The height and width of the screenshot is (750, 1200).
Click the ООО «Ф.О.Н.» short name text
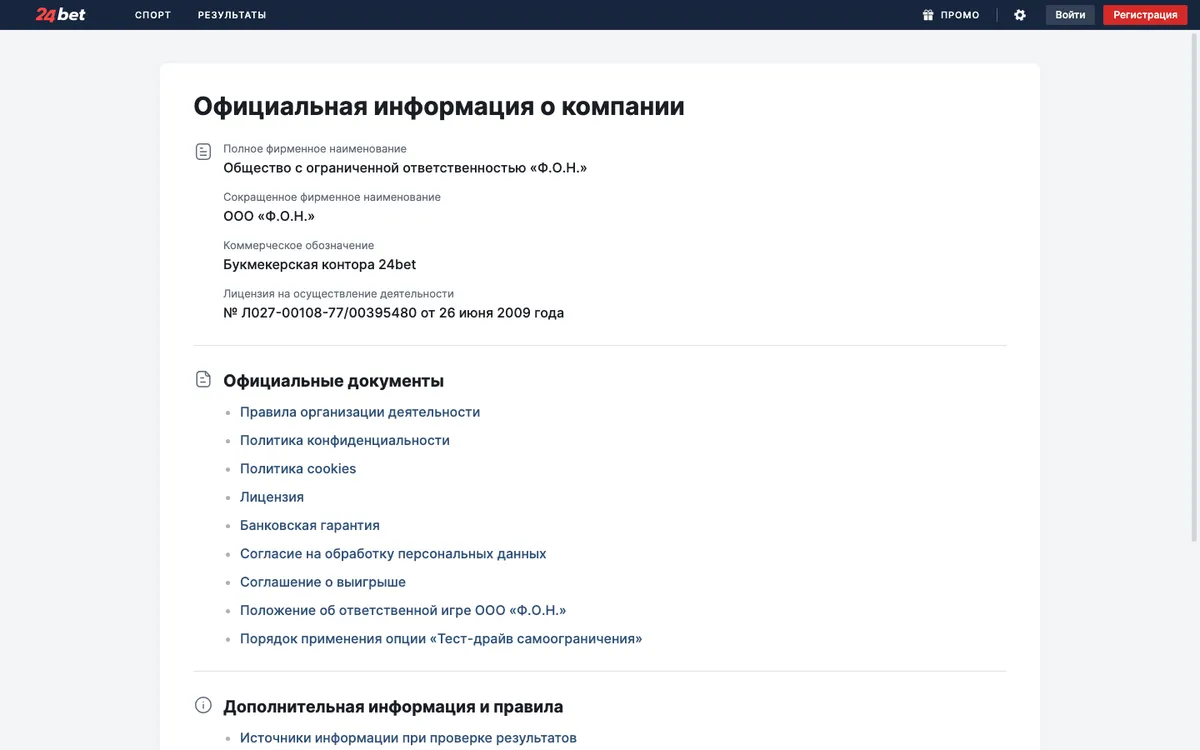coord(269,216)
